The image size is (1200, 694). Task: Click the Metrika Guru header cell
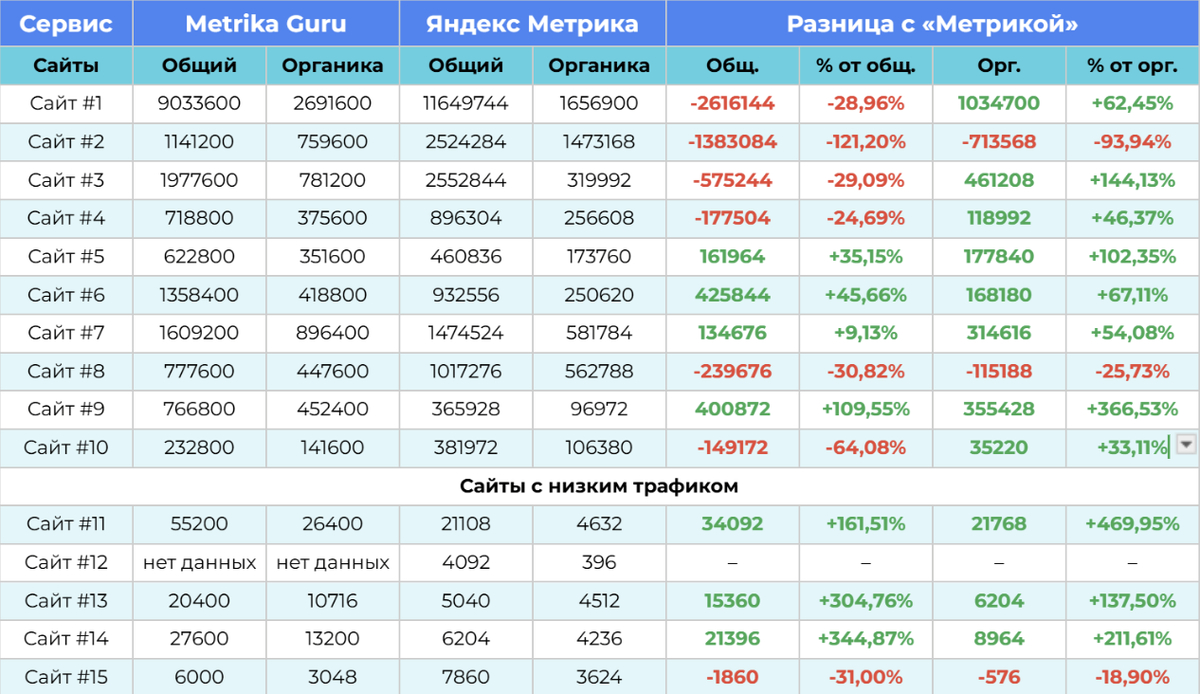(266, 24)
